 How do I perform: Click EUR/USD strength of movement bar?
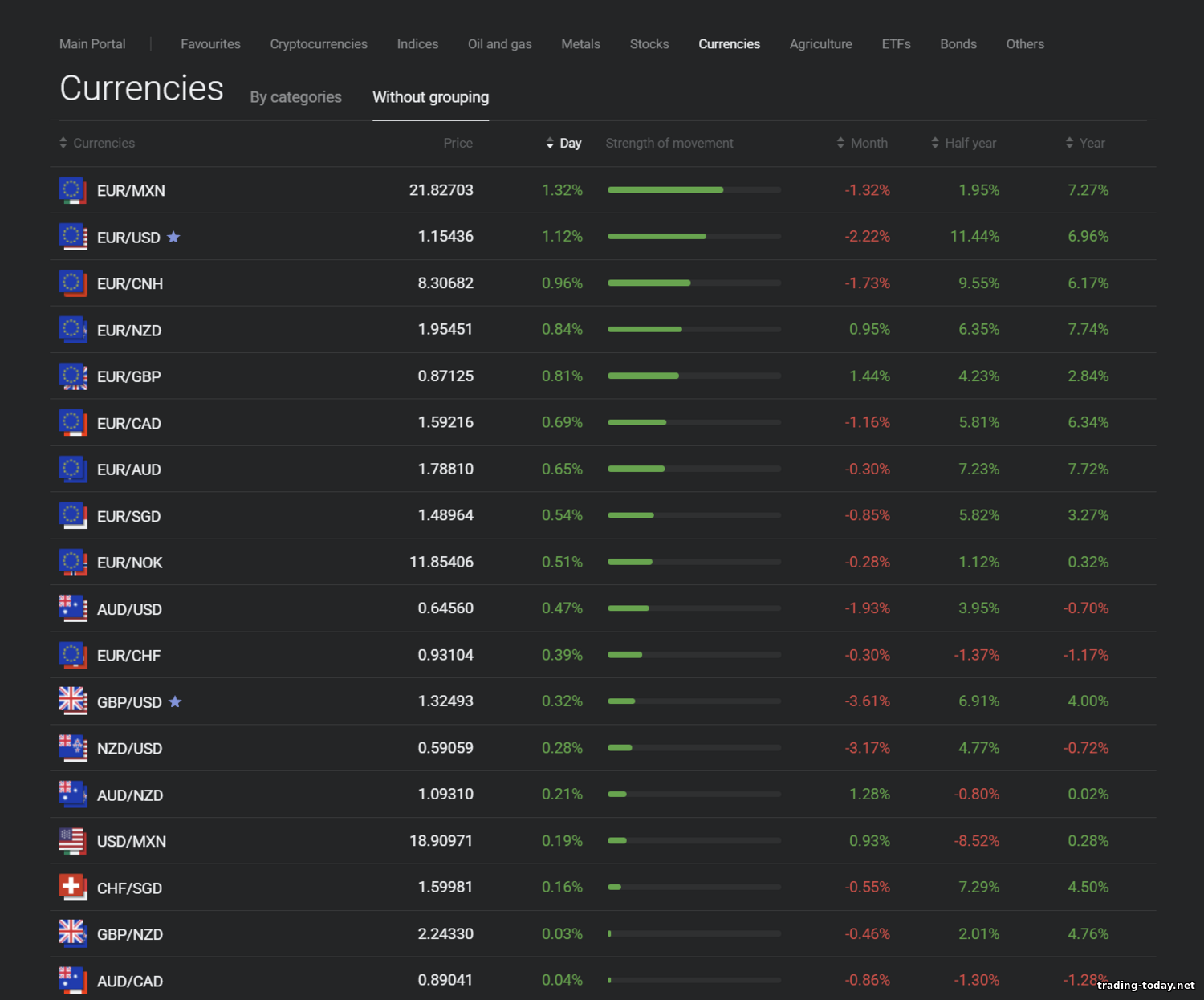point(694,237)
